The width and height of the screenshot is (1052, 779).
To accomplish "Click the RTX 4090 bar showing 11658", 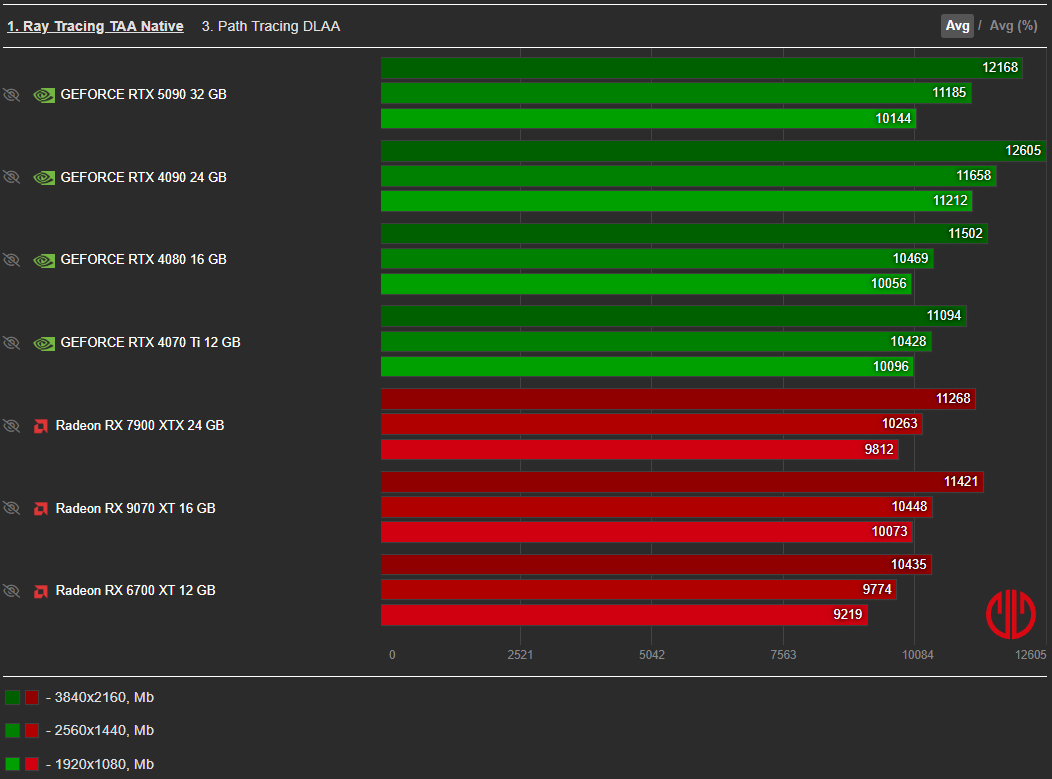I will 688,176.
